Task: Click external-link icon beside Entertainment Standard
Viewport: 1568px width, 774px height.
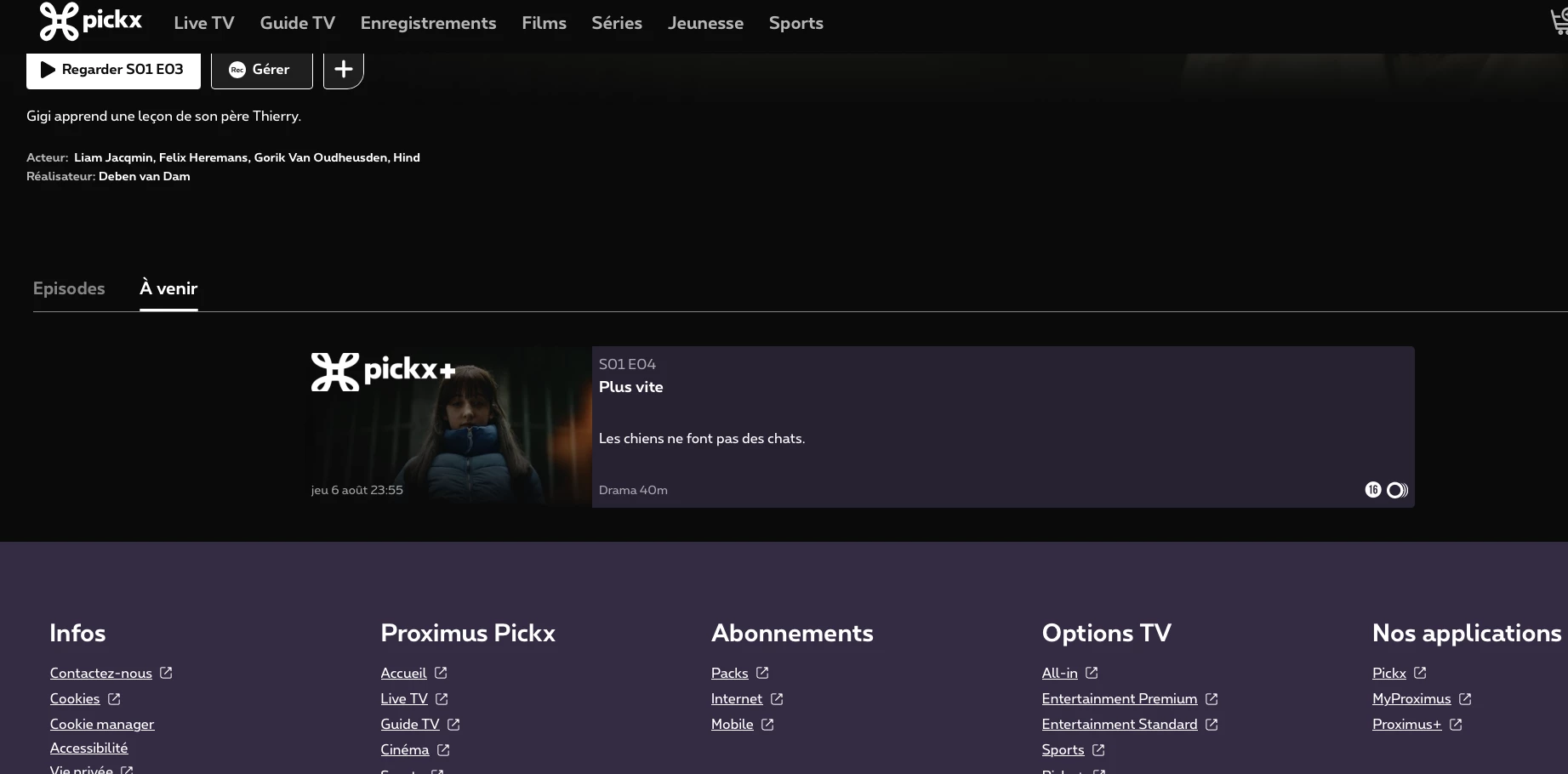Action: click(1212, 724)
